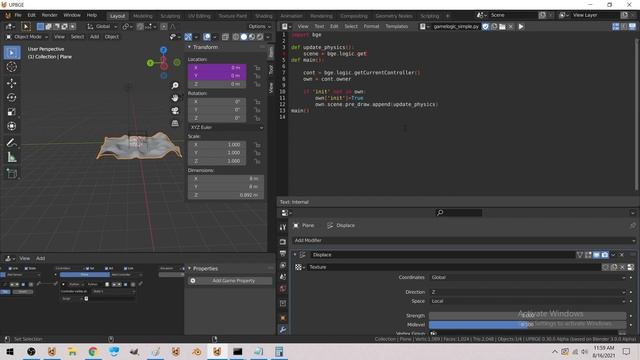Click the viewport pan hand icon
The height and width of the screenshot is (360, 640).
[x=175, y=98]
